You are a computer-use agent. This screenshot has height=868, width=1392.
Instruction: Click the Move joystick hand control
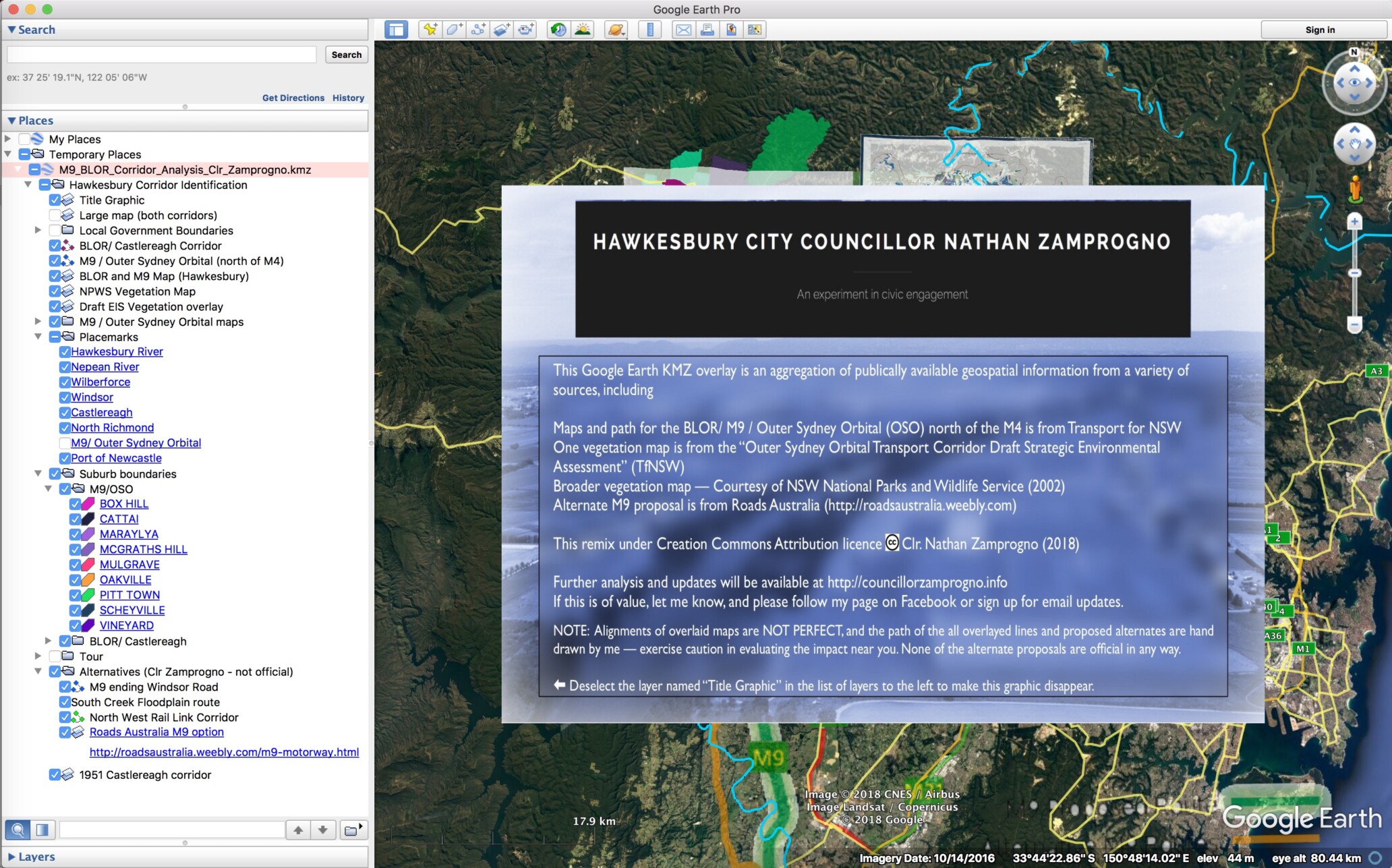click(x=1354, y=144)
